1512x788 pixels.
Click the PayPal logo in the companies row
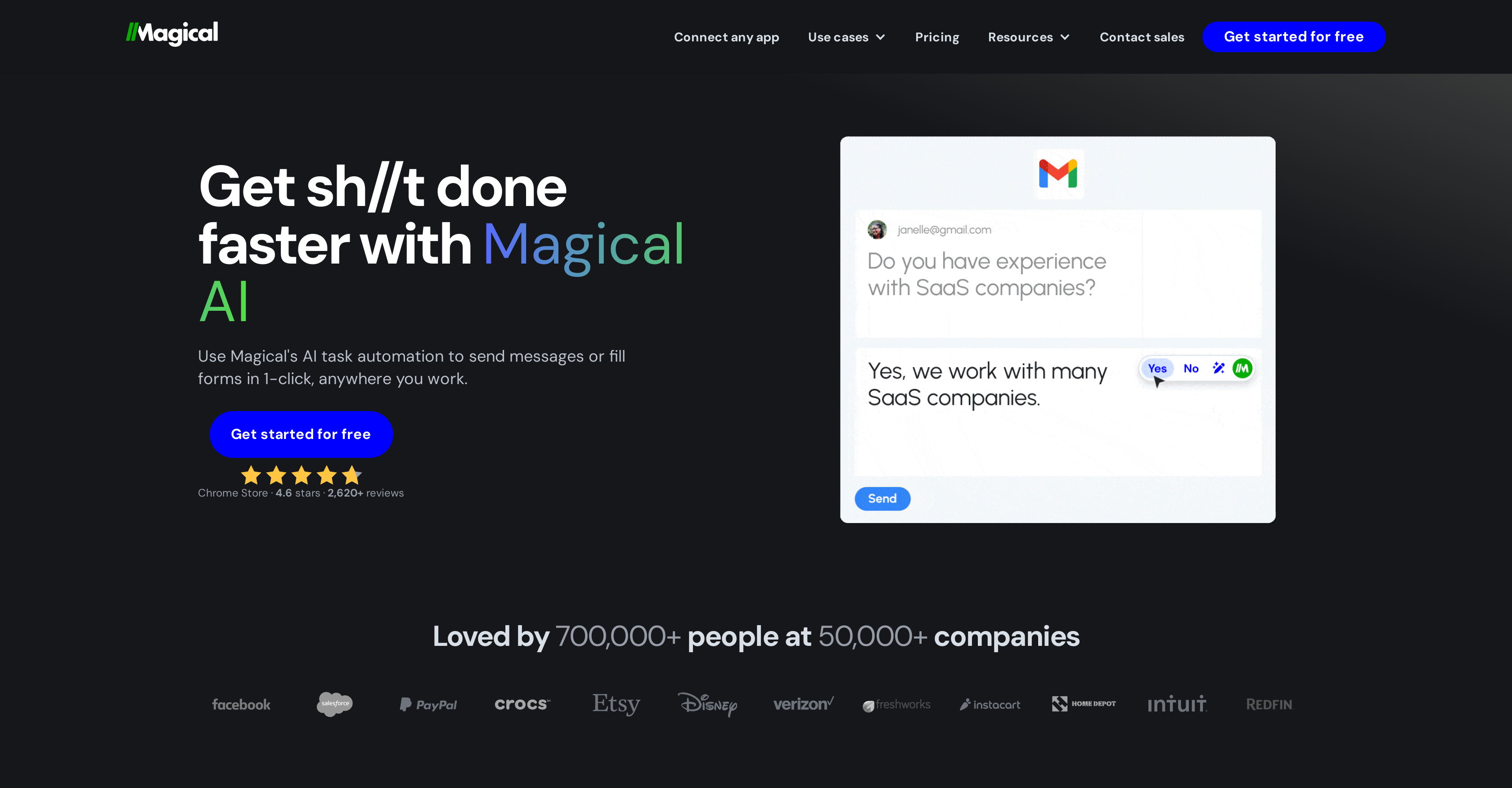(428, 704)
